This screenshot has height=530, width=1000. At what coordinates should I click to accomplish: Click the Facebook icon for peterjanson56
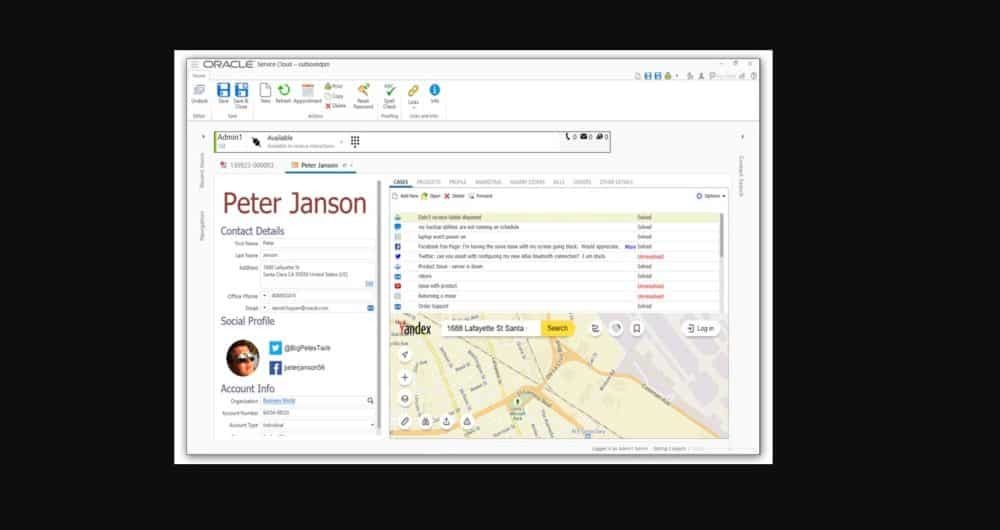coord(276,368)
